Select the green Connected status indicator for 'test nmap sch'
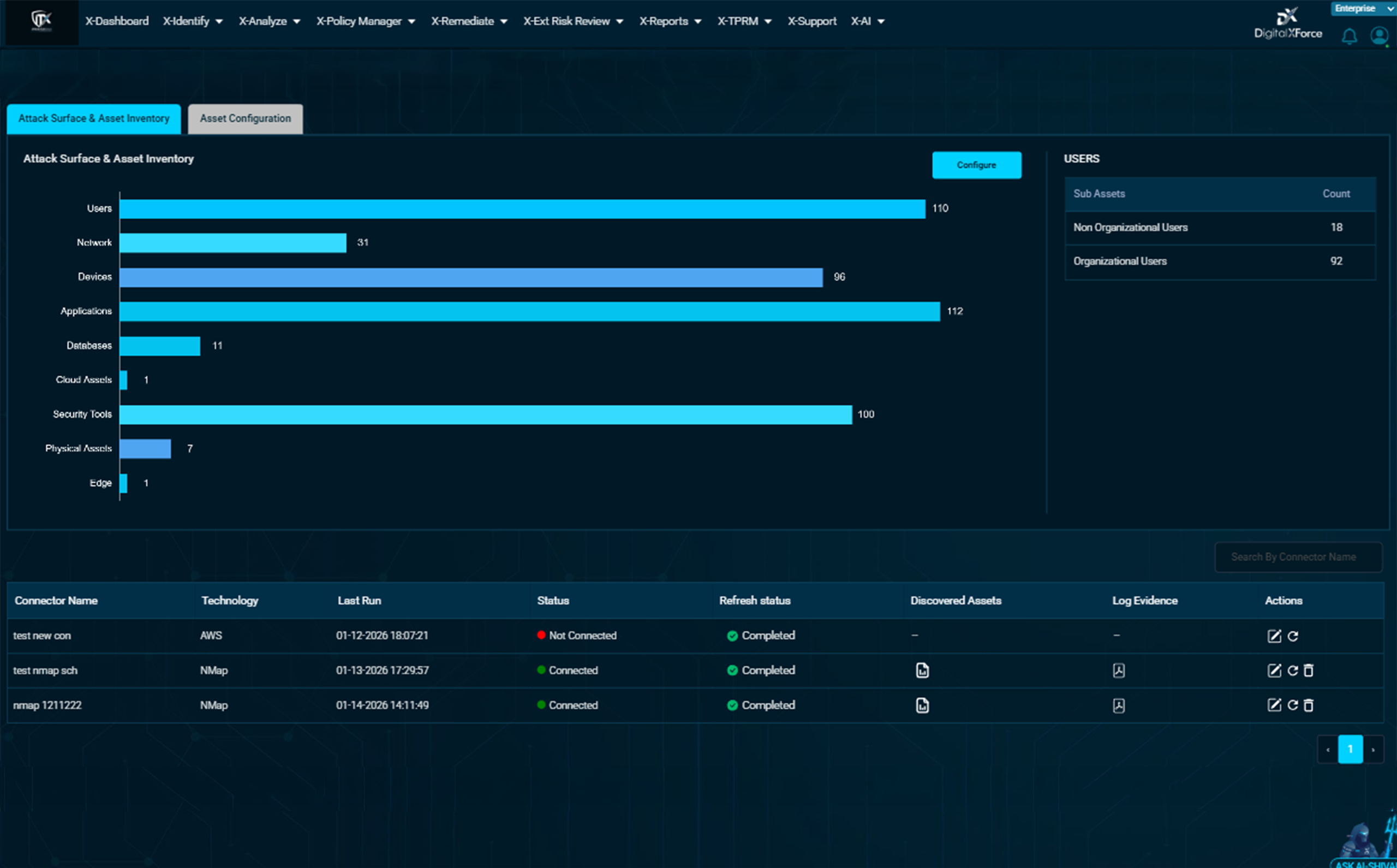1397x868 pixels. point(540,671)
